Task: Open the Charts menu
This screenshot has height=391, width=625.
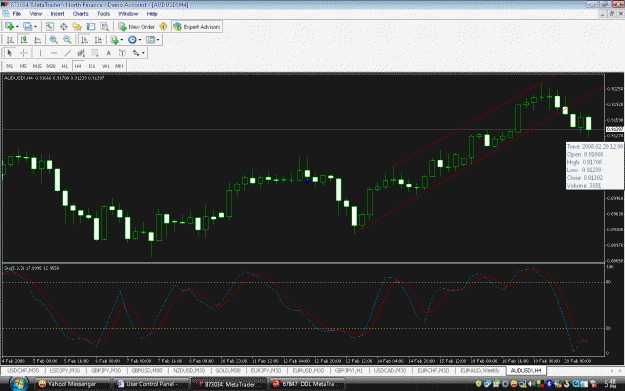Action: (x=81, y=14)
